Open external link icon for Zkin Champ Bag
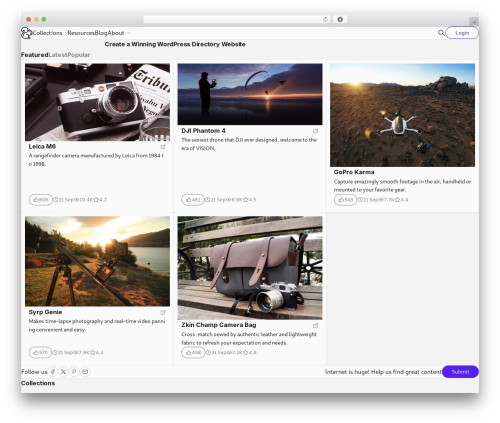 click(315, 325)
